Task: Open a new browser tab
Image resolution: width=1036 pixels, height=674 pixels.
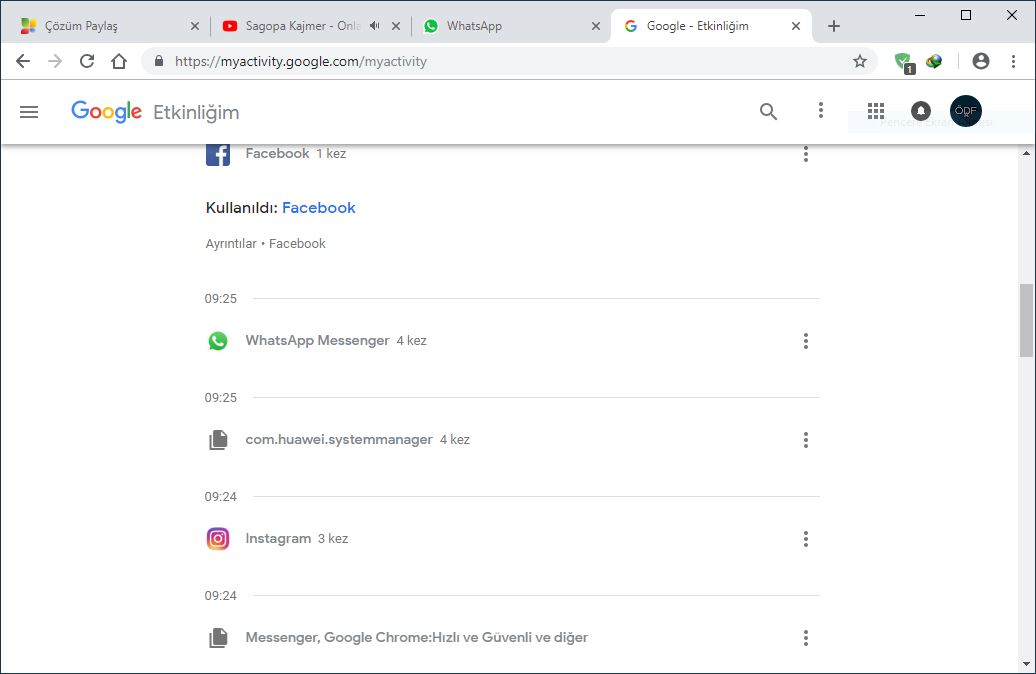Action: (834, 26)
